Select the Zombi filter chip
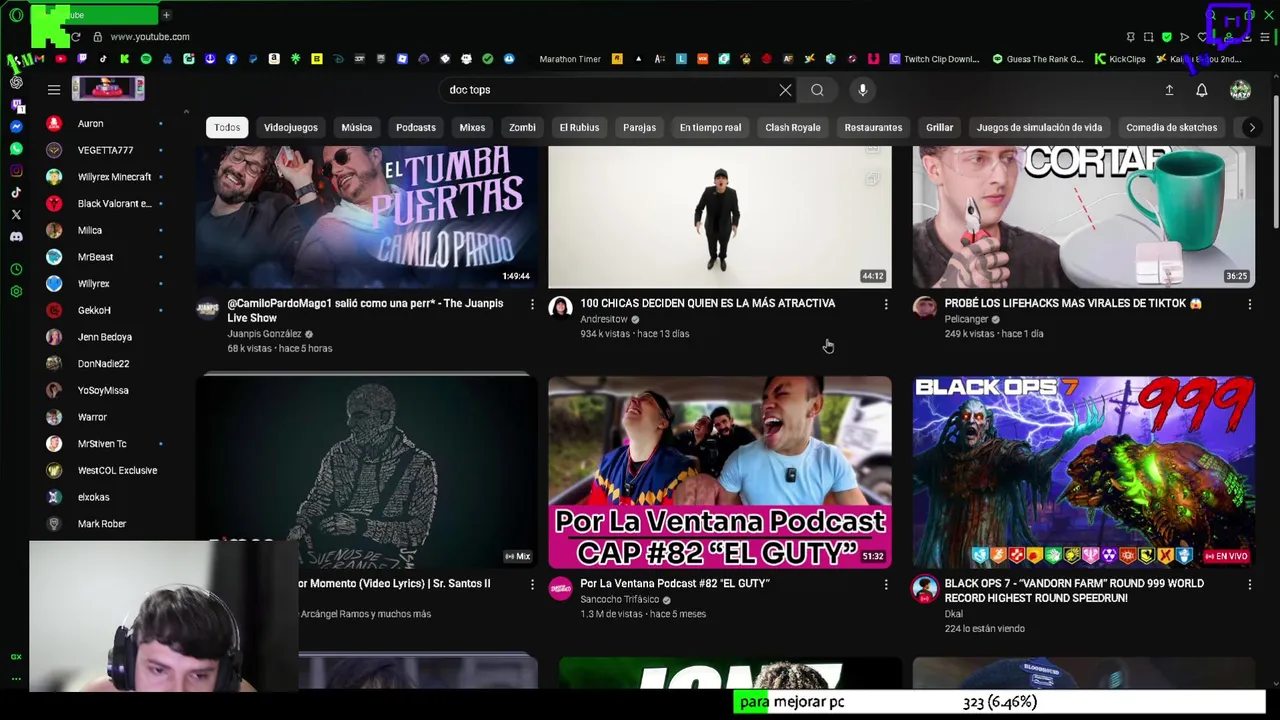The height and width of the screenshot is (720, 1280). [x=522, y=127]
